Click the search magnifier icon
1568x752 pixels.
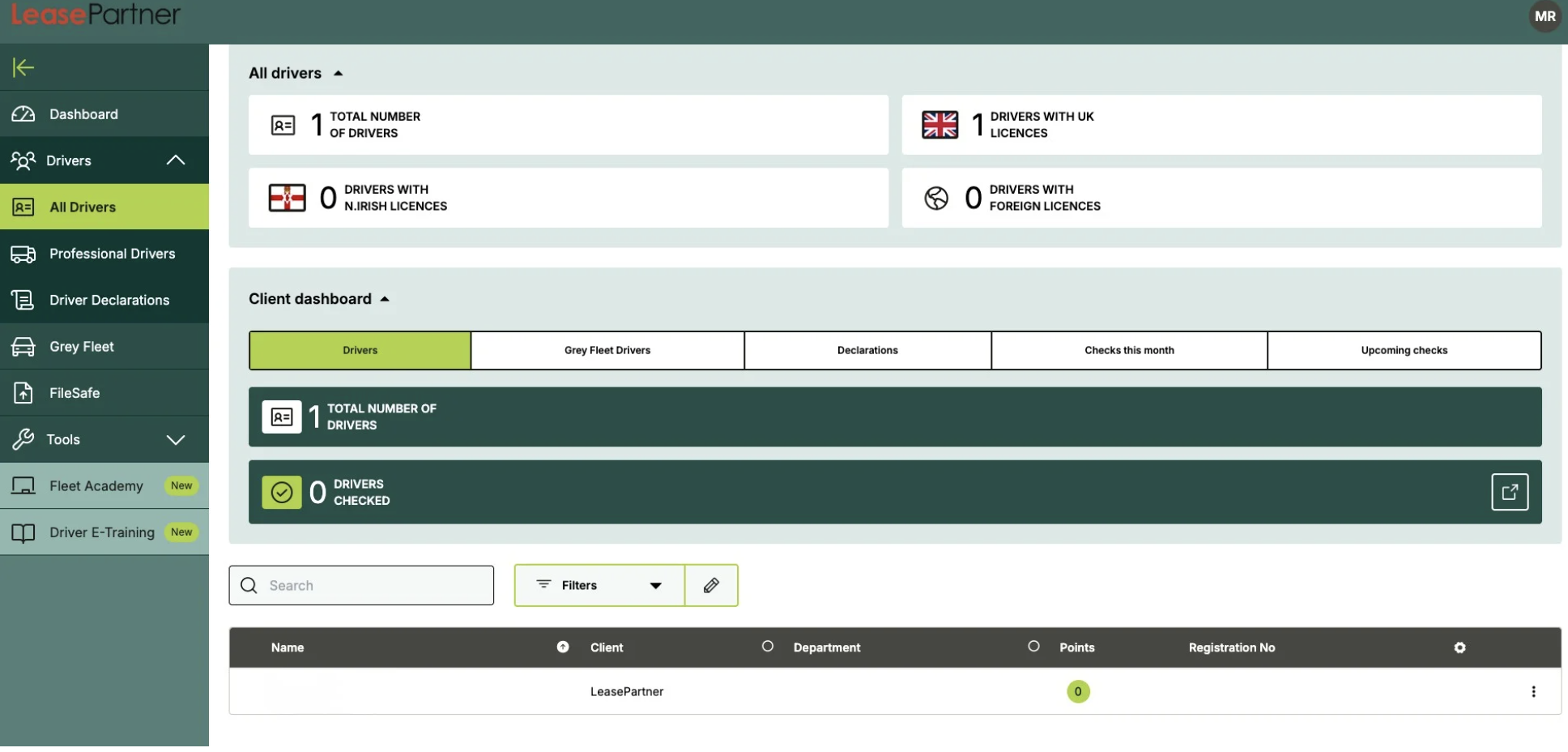(x=249, y=585)
